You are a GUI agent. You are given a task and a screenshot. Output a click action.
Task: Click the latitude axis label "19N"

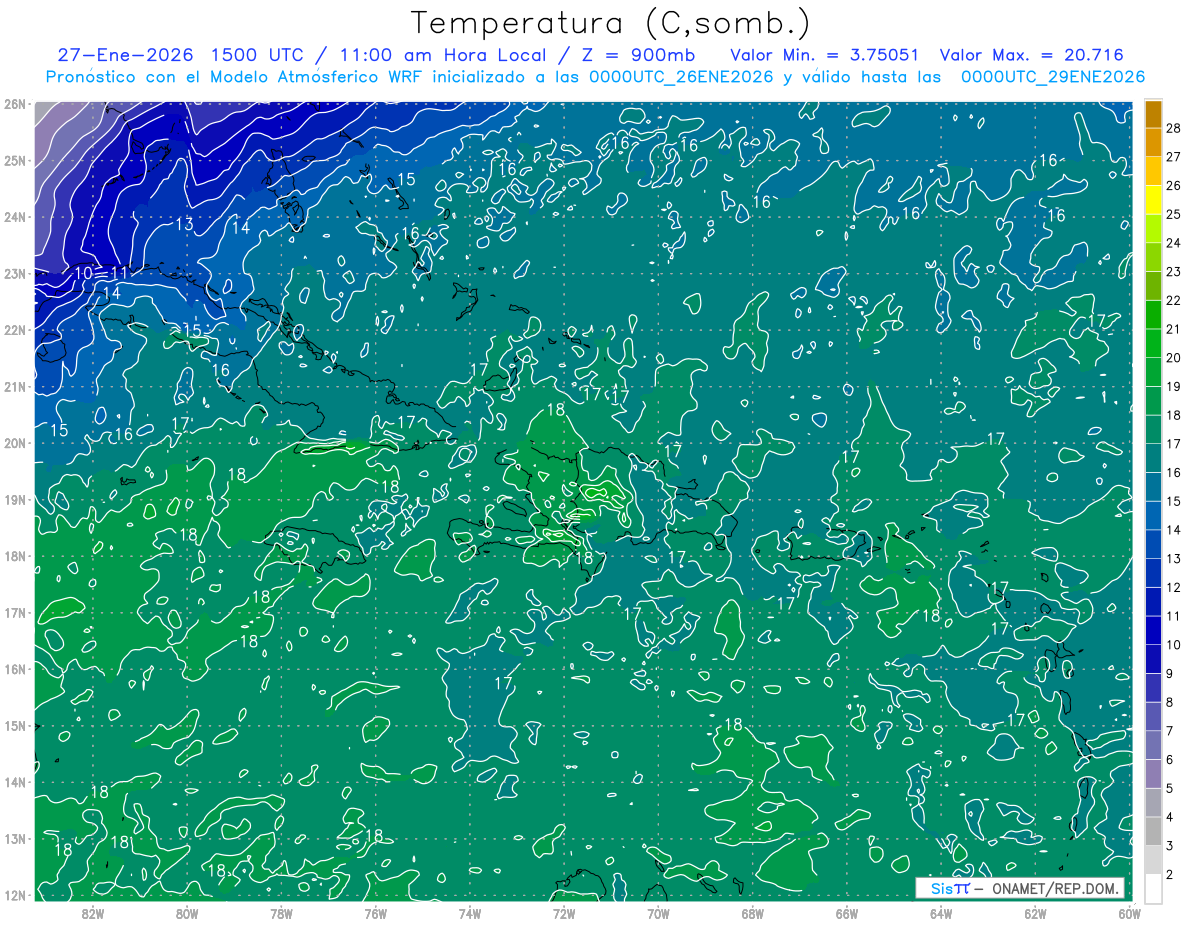tap(14, 499)
